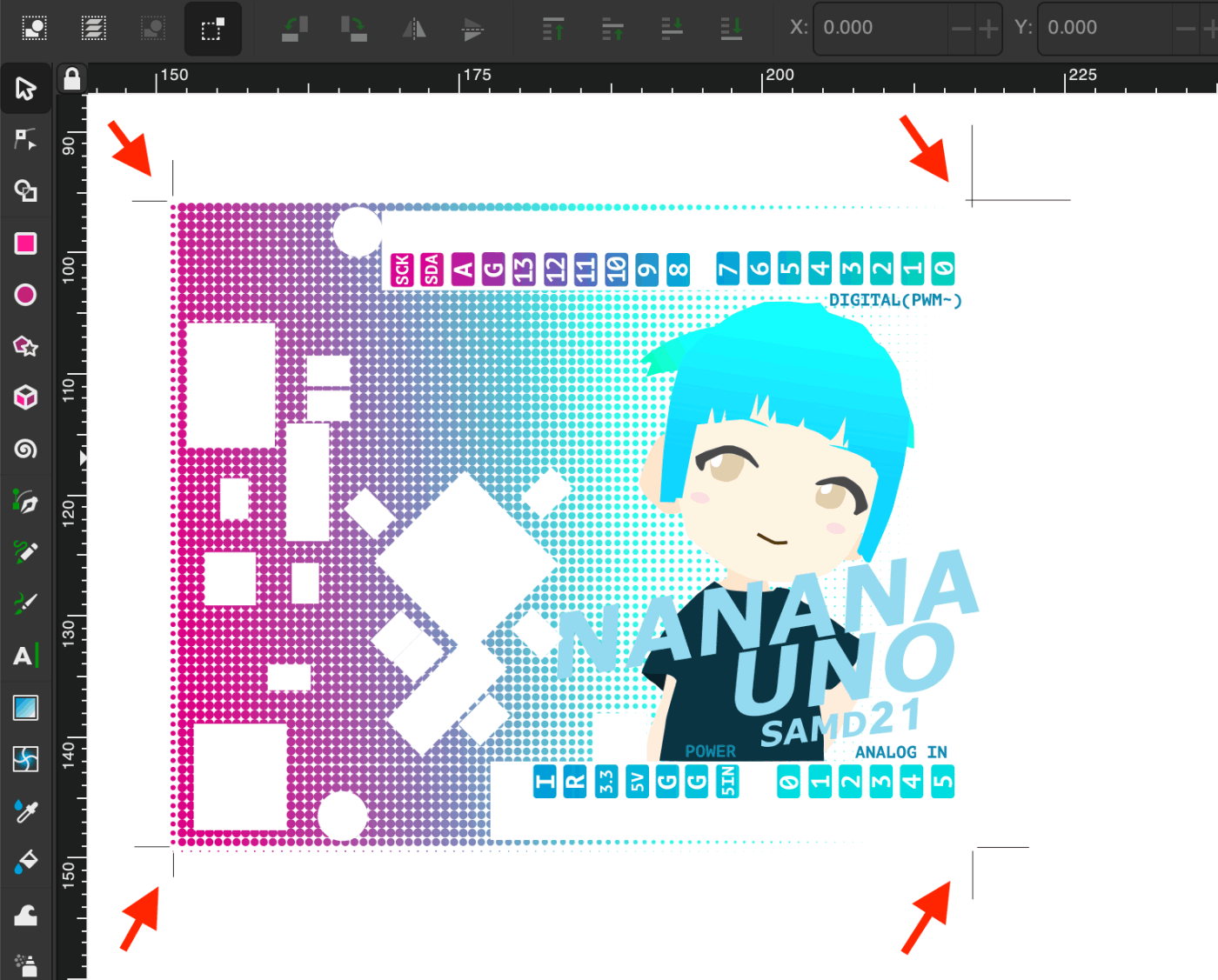The width and height of the screenshot is (1218, 980).
Task: Select the Ellipse circle tool
Action: [x=26, y=295]
